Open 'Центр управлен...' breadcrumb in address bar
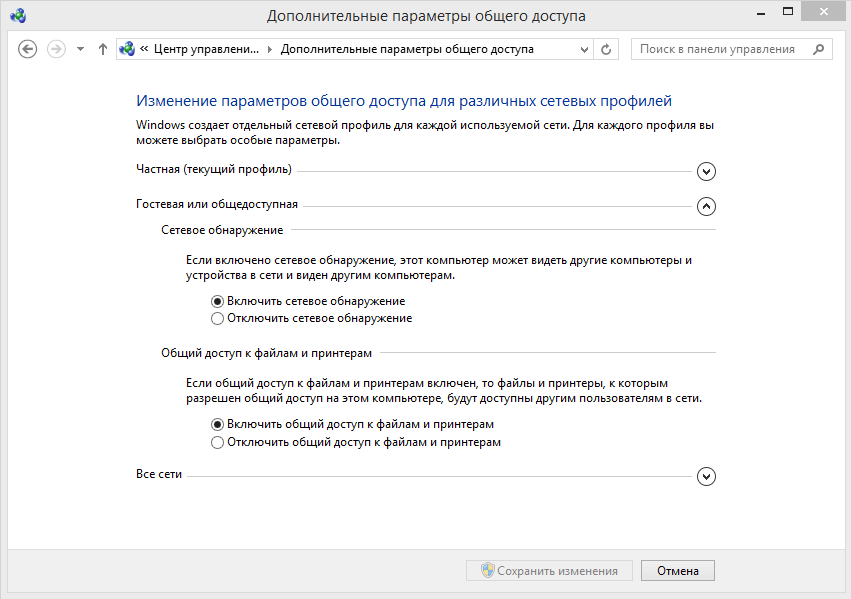Image resolution: width=851 pixels, height=599 pixels. [206, 49]
